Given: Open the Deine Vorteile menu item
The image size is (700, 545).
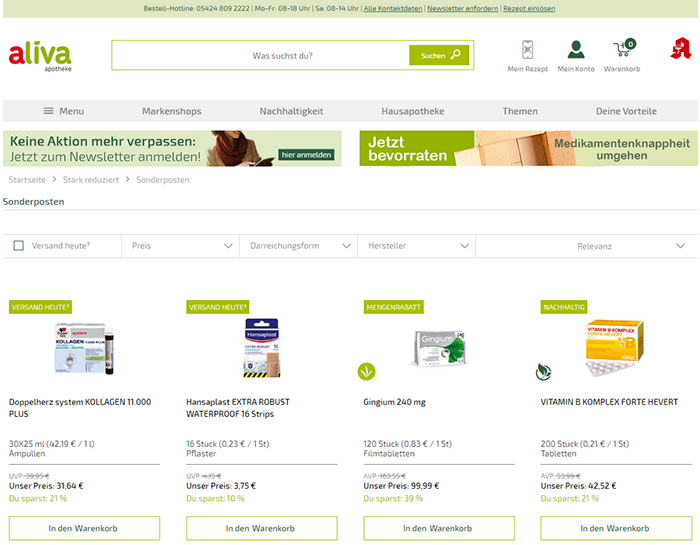Looking at the screenshot, I should tap(626, 111).
